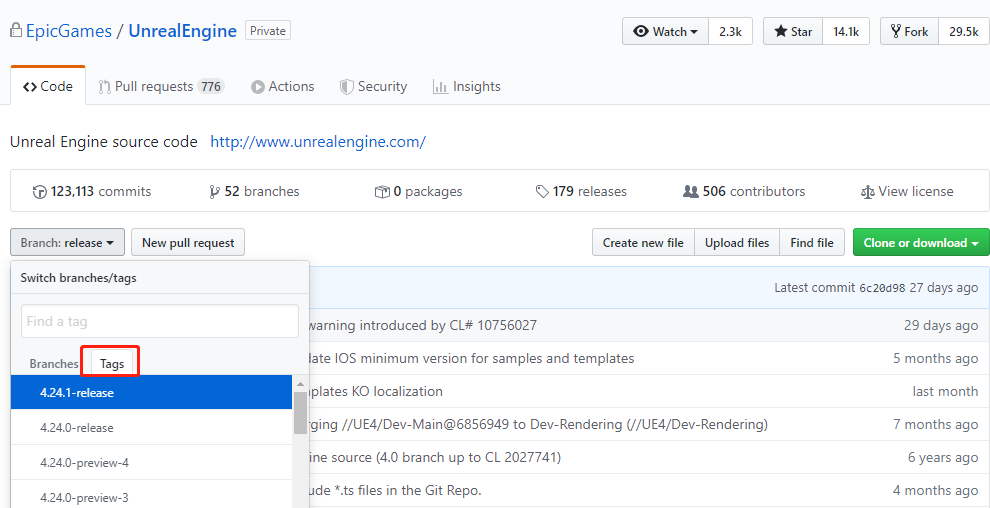Screen dimensions: 990x508
Task: Switch to the Branches tab in dropdown
Action: click(54, 364)
